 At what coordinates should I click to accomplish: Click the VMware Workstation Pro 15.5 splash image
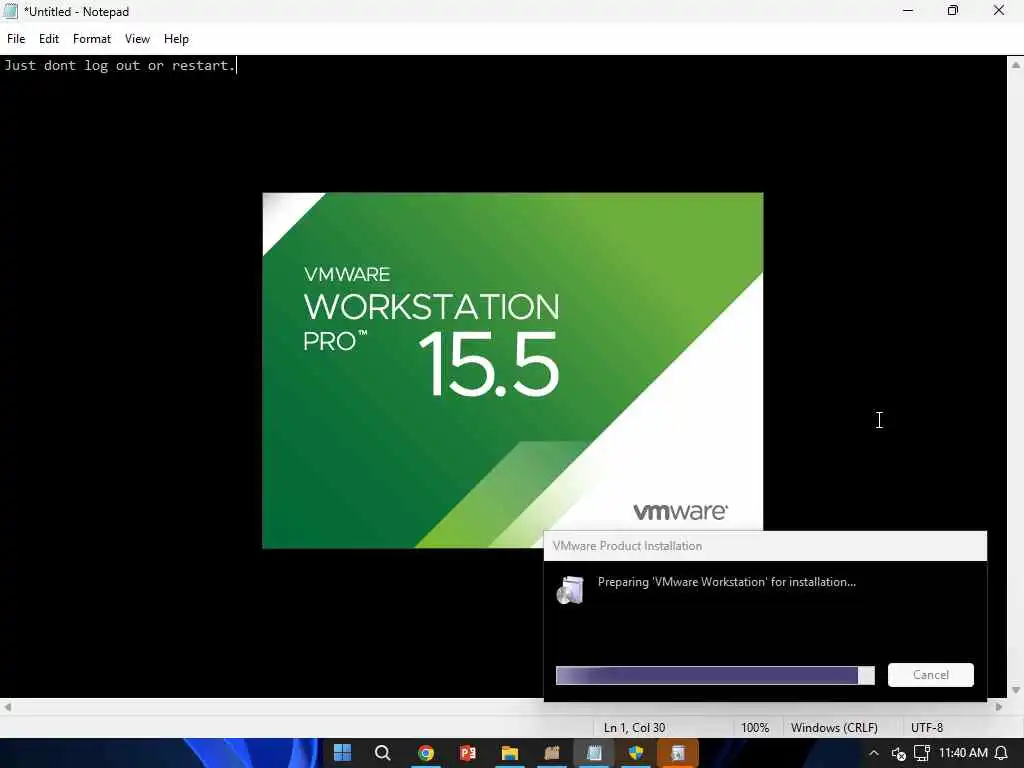click(513, 370)
